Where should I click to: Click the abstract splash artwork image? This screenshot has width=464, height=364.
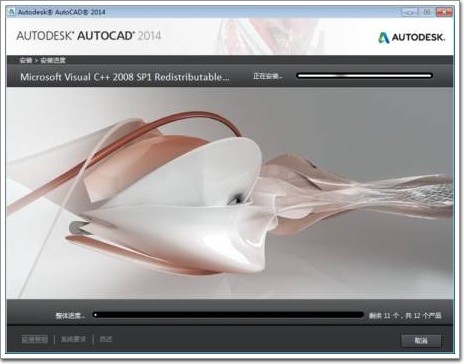pyautogui.click(x=230, y=193)
